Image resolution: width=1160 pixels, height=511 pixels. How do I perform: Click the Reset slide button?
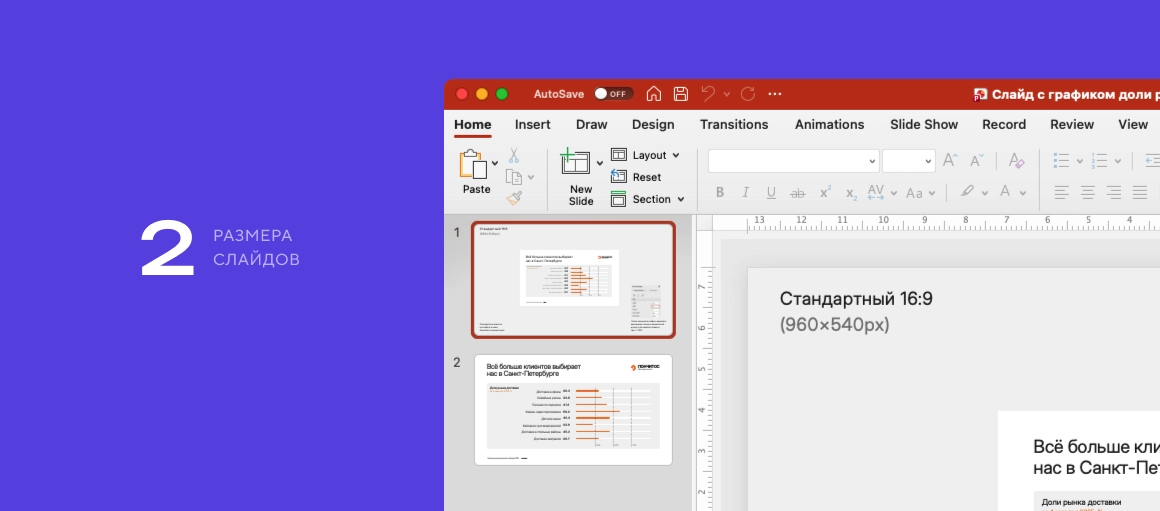(636, 177)
